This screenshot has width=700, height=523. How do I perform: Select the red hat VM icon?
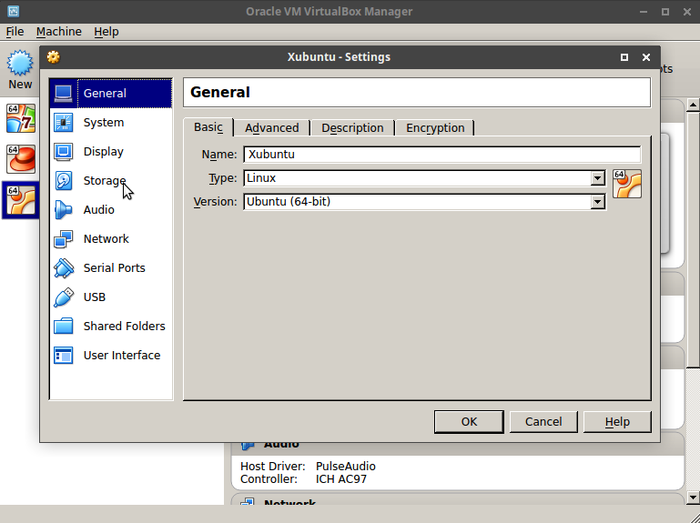pyautogui.click(x=21, y=159)
